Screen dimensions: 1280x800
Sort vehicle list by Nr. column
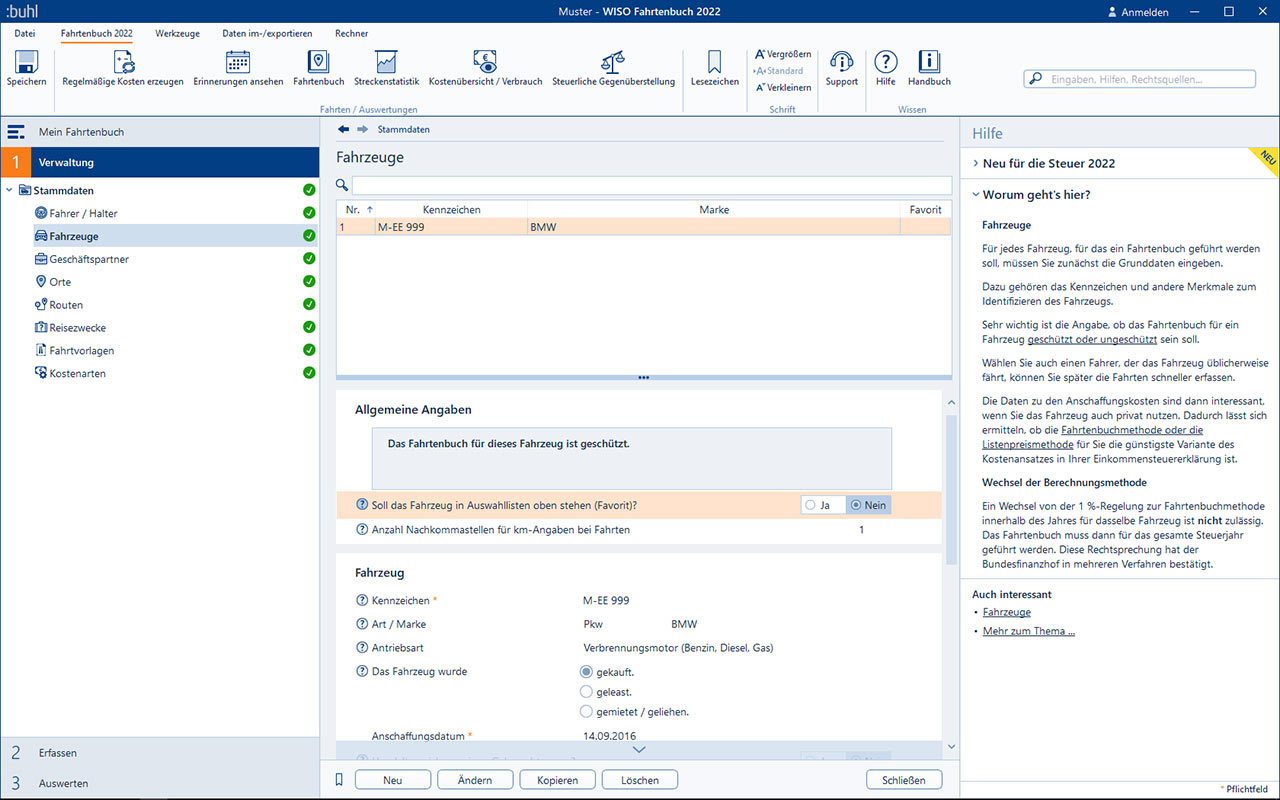point(356,210)
